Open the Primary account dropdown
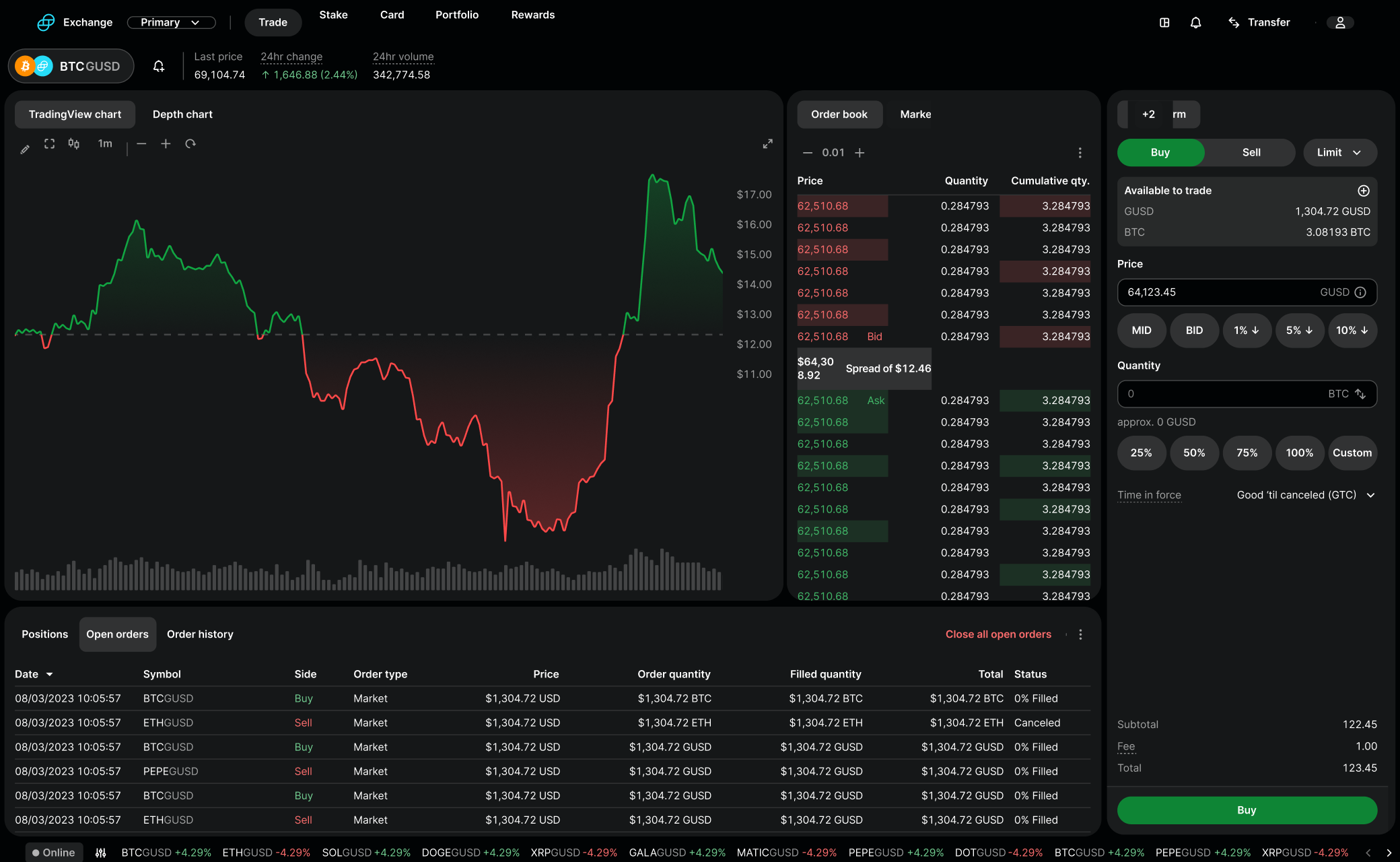Image resolution: width=1400 pixels, height=862 pixels. tap(171, 23)
